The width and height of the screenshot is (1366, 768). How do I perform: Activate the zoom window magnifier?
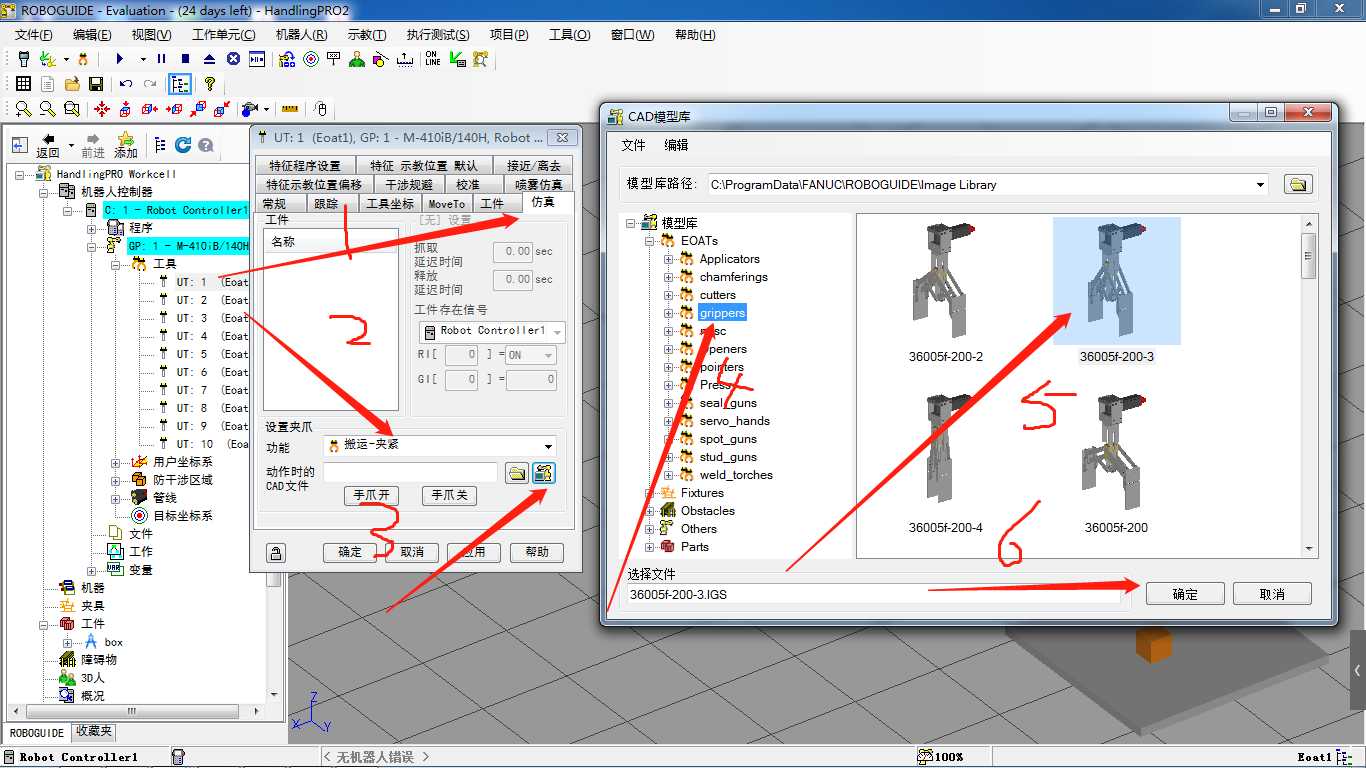pos(72,109)
